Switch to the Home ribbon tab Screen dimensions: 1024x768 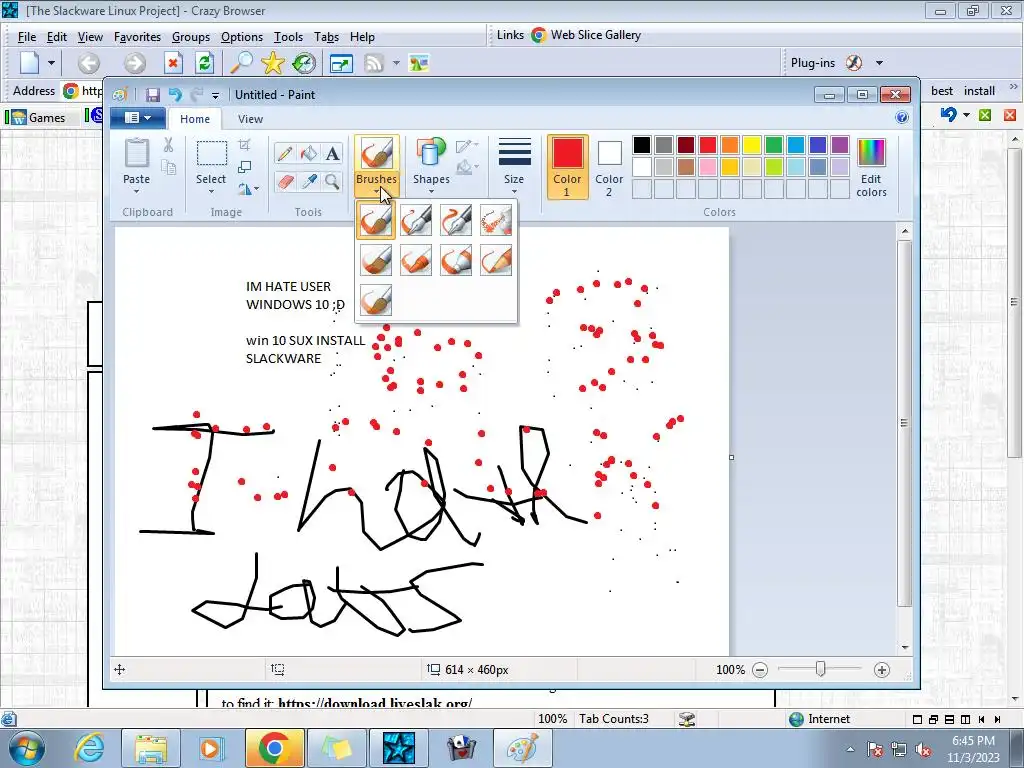(195, 119)
